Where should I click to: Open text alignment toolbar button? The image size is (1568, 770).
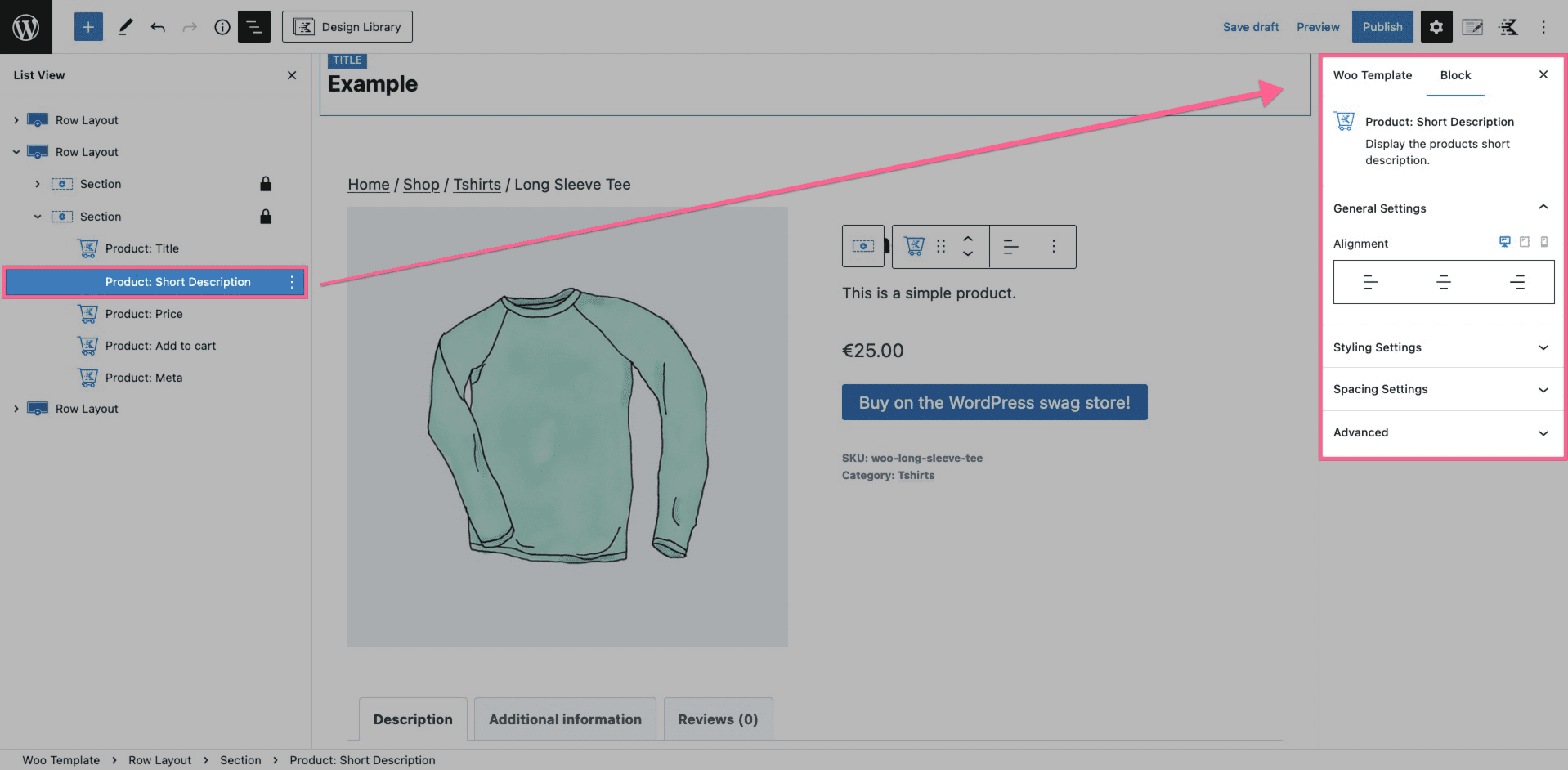[1010, 246]
